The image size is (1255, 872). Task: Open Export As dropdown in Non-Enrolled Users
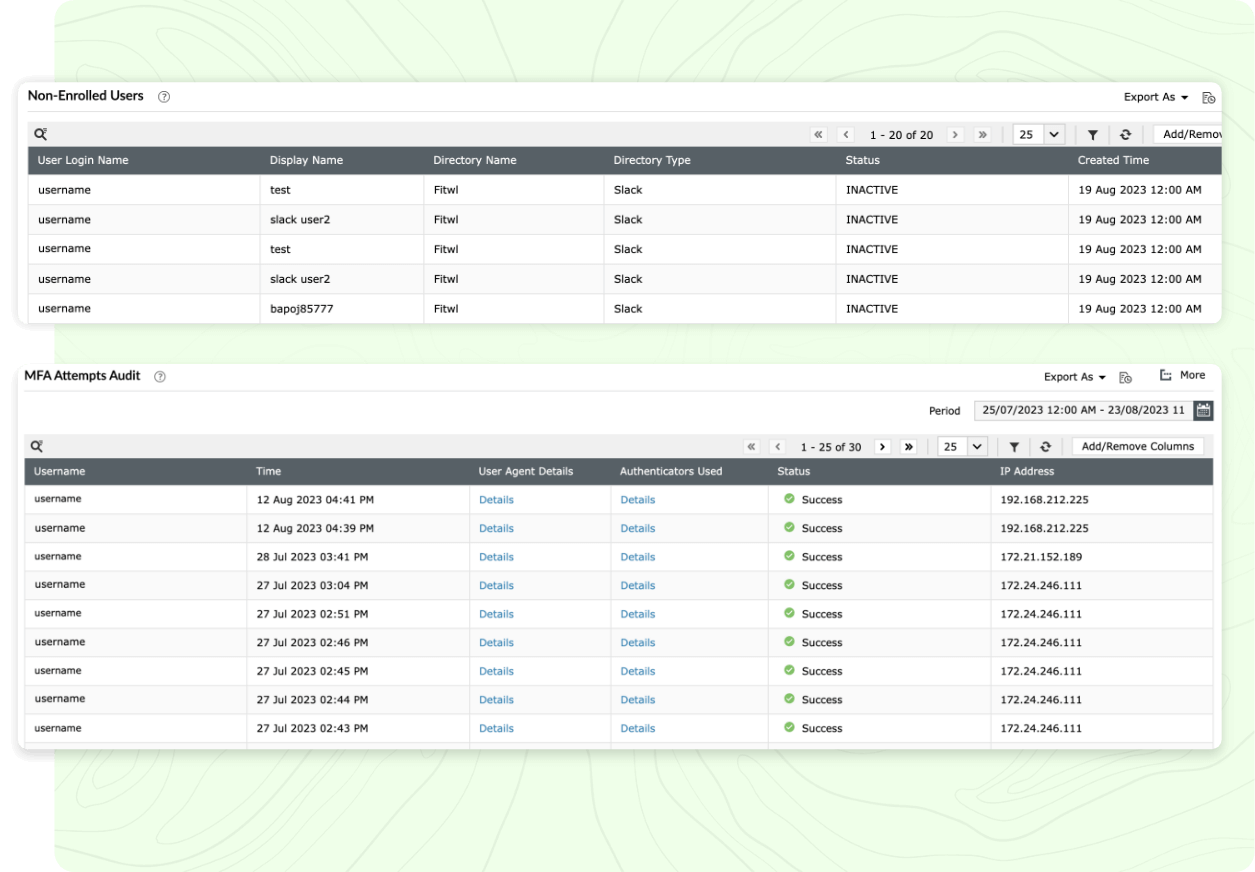tap(1155, 97)
